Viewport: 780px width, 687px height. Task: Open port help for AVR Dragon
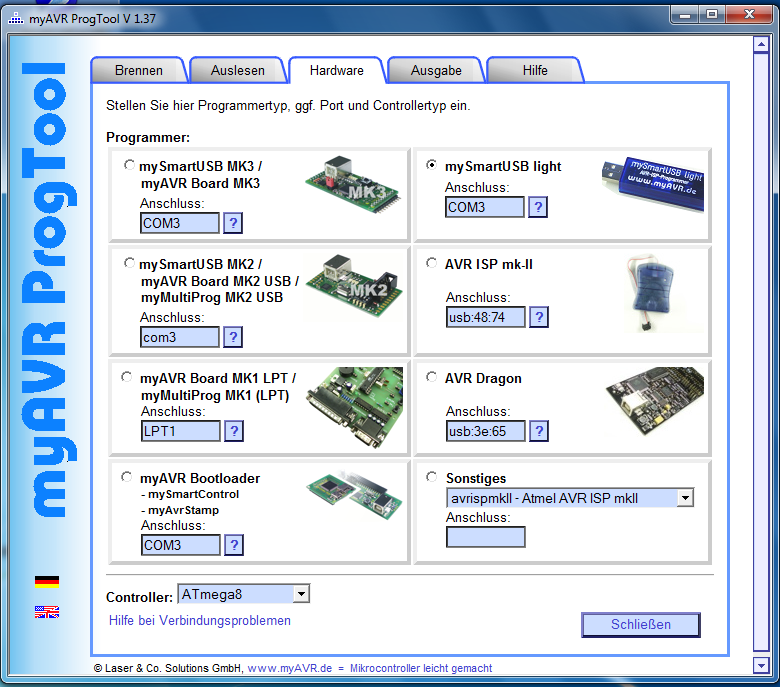(539, 431)
